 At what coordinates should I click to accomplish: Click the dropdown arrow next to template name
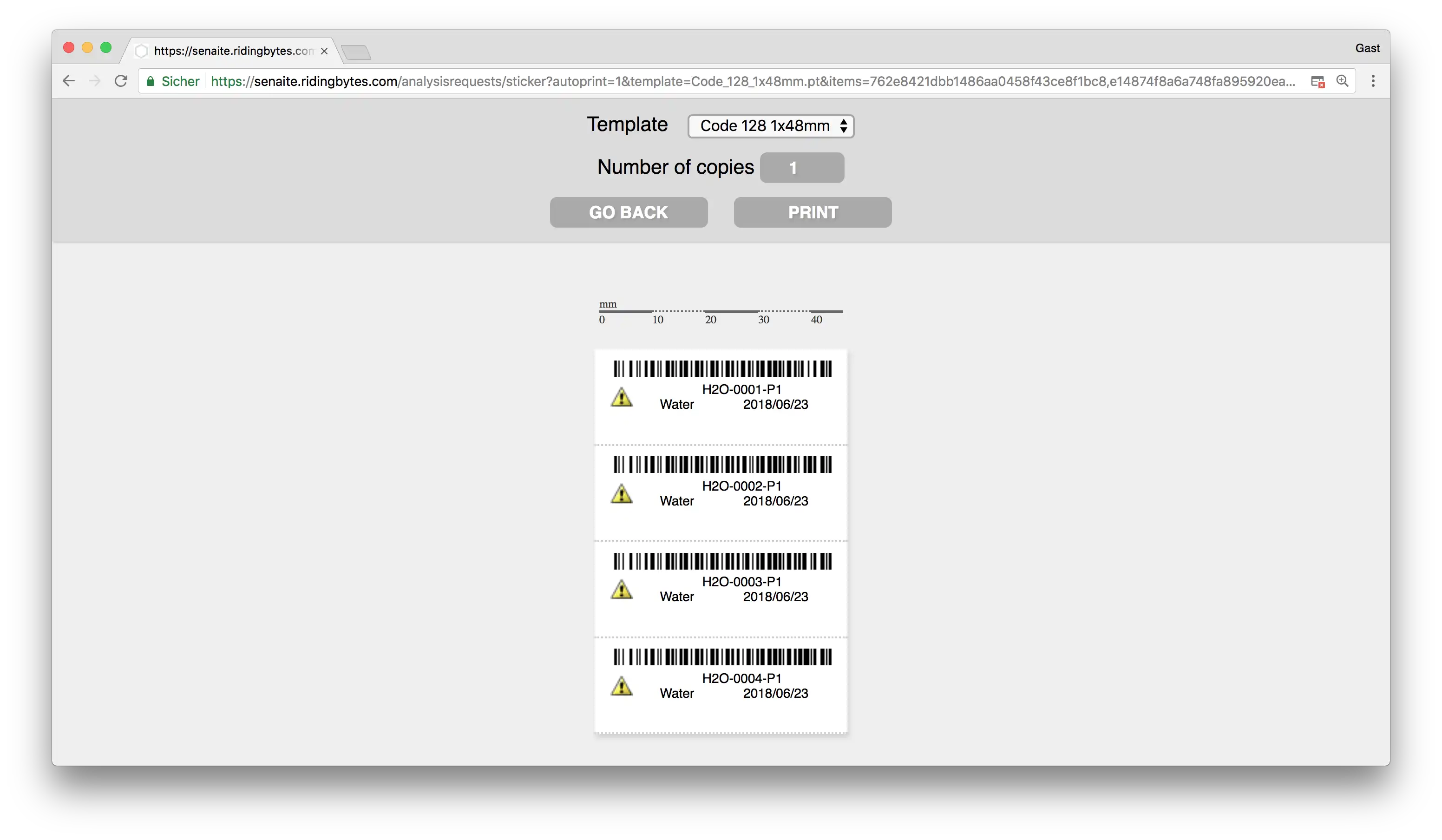click(843, 126)
